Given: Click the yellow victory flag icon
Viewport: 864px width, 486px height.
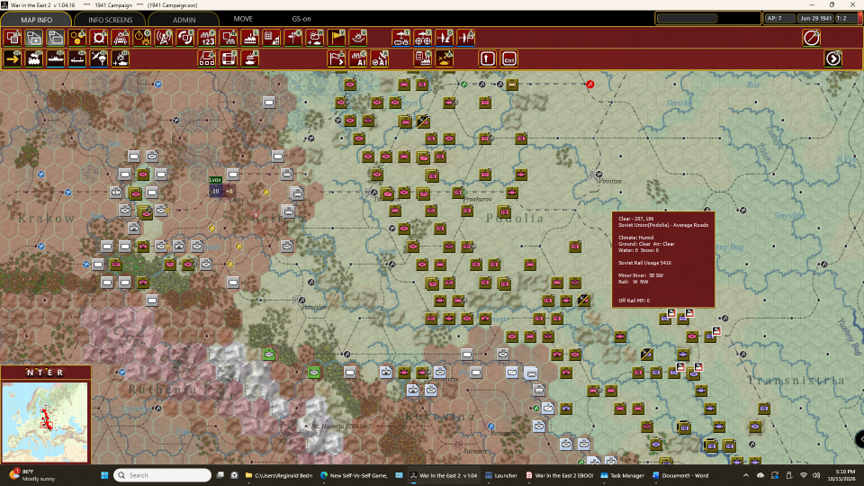Looking at the screenshot, I should [x=337, y=38].
